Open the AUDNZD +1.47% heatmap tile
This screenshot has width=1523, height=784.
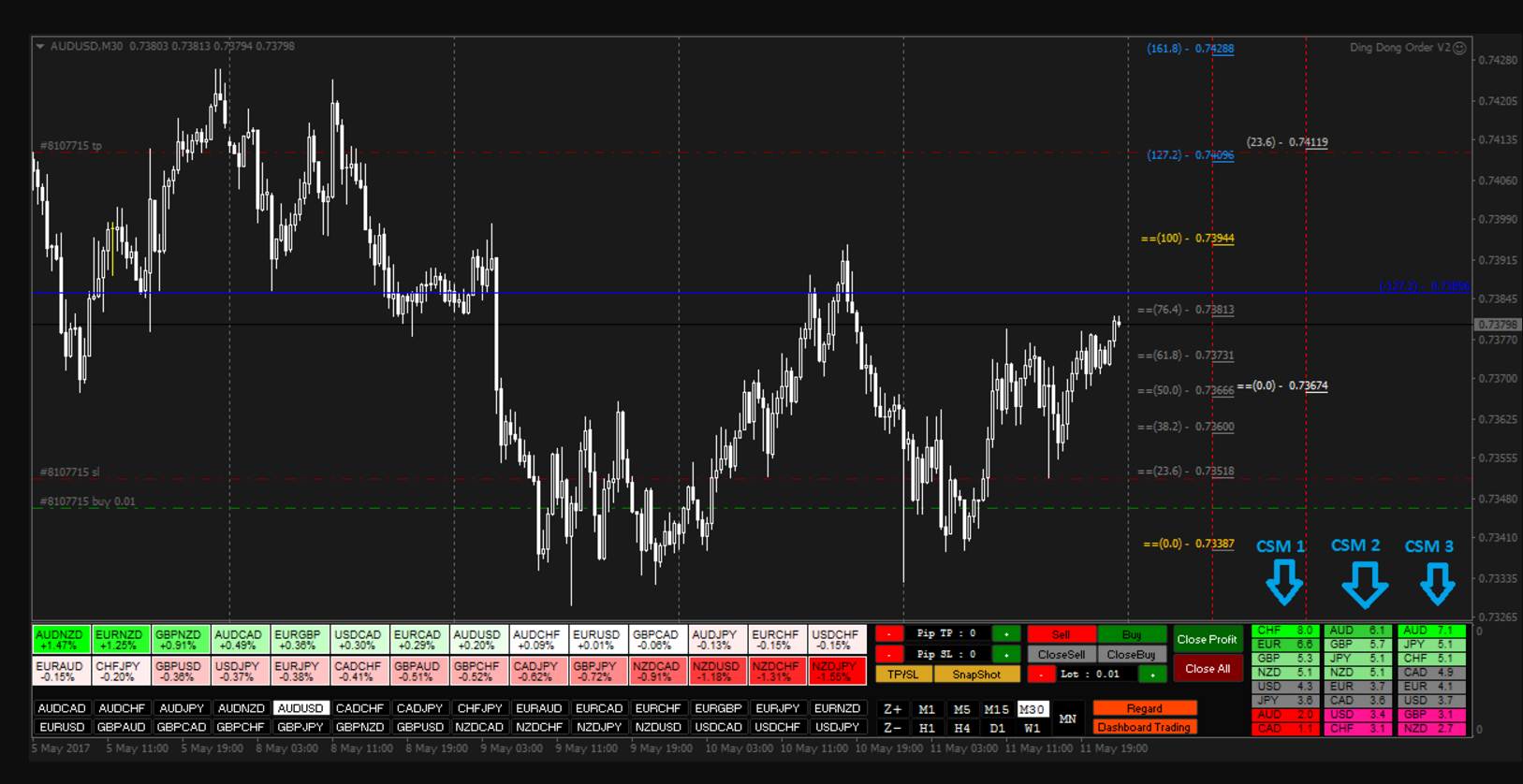[61, 640]
